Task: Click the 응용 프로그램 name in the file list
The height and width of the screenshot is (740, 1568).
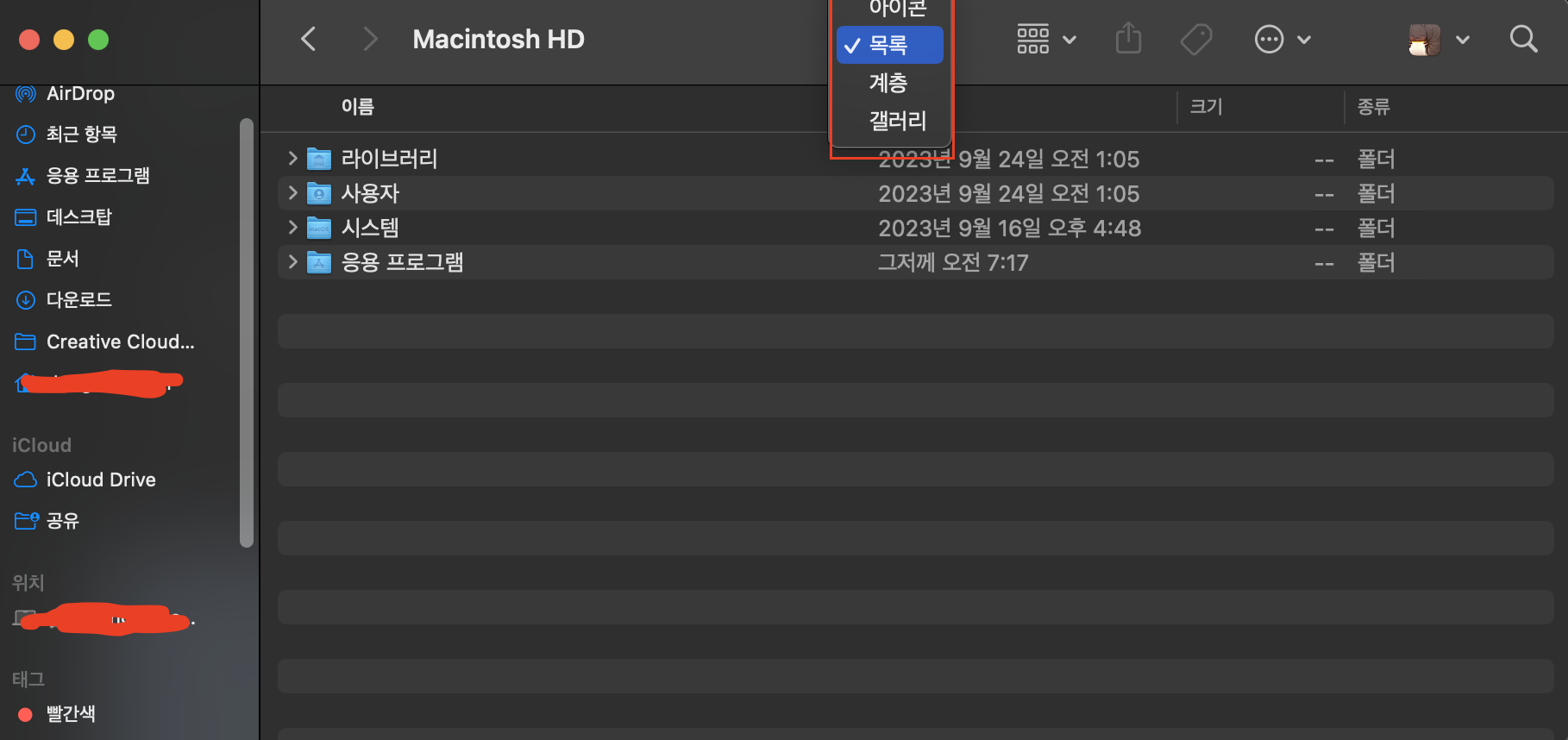Action: [x=402, y=262]
